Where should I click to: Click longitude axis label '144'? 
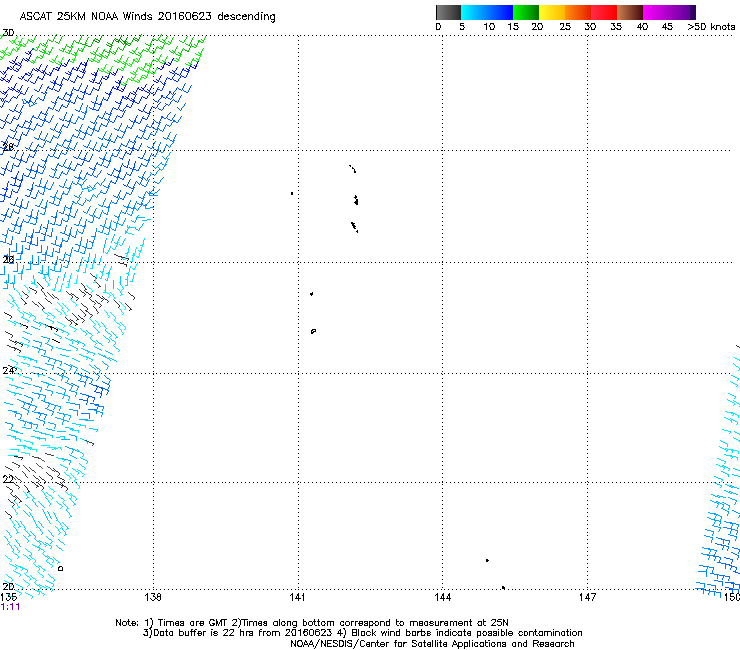(x=443, y=597)
